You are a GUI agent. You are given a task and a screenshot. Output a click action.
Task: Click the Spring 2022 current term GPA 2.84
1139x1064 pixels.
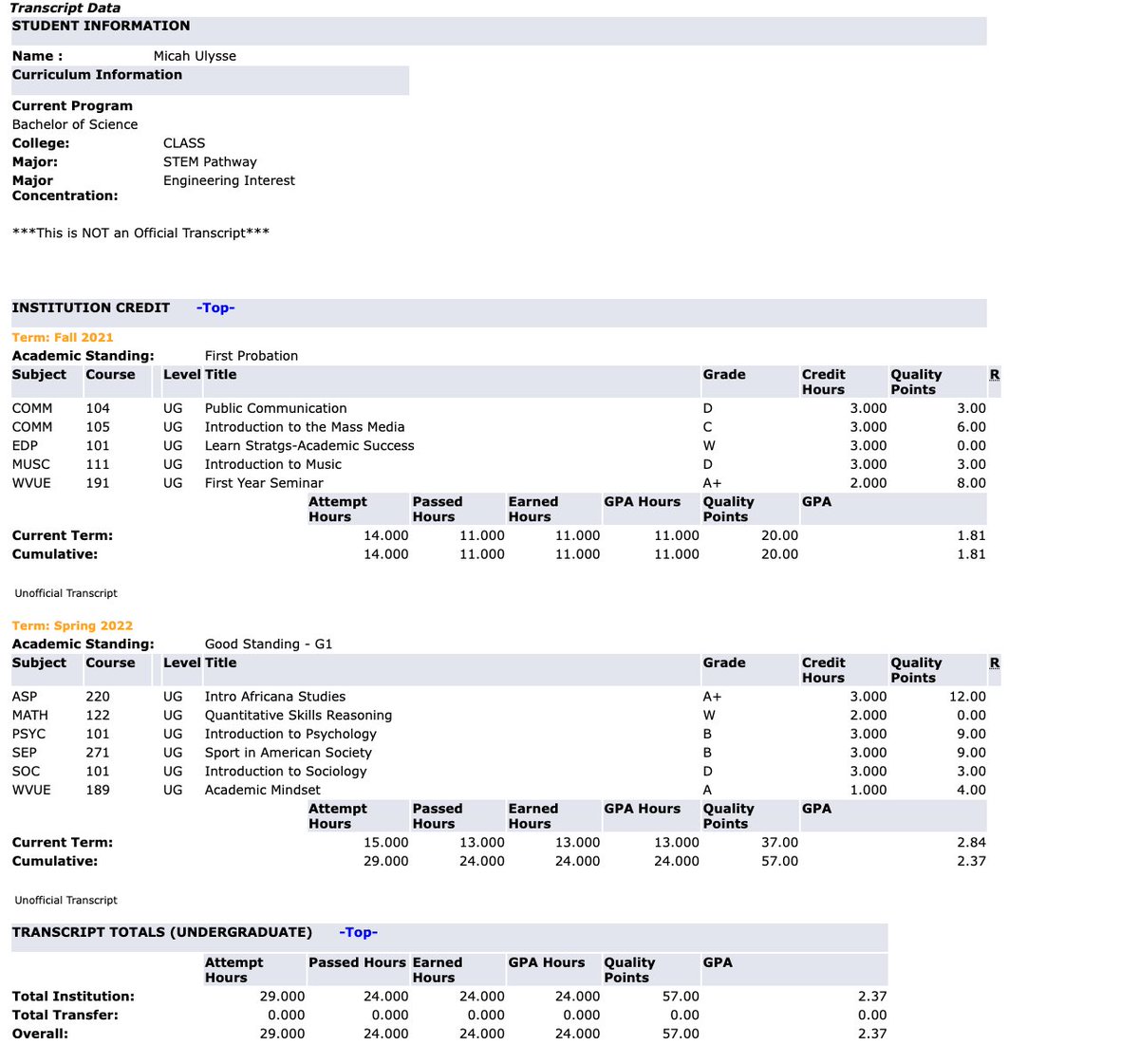[971, 843]
